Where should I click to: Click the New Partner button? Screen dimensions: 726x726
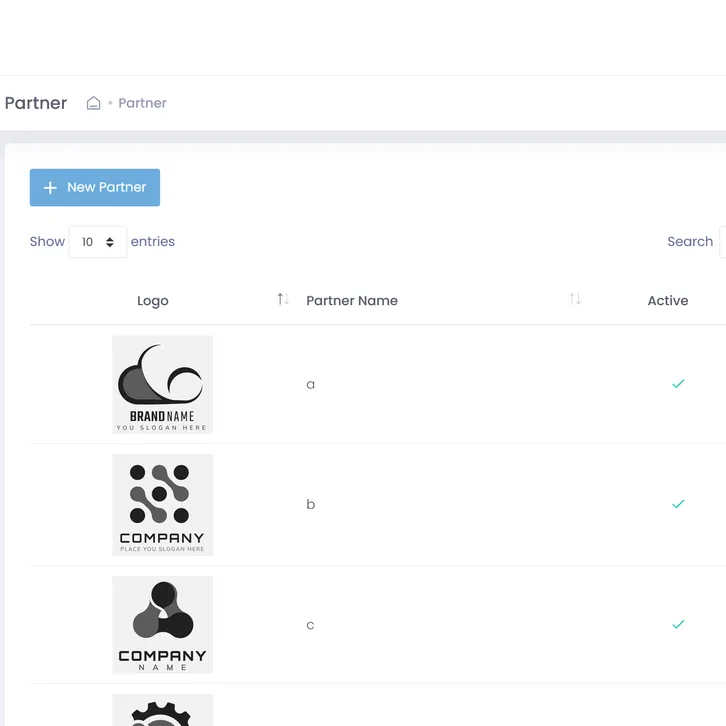[x=95, y=188]
